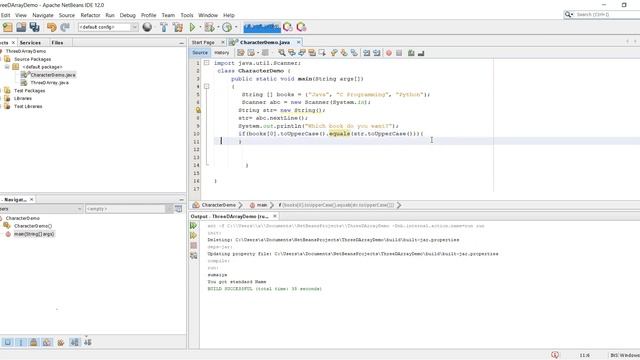Click the Profile Project icon

tap(227, 27)
